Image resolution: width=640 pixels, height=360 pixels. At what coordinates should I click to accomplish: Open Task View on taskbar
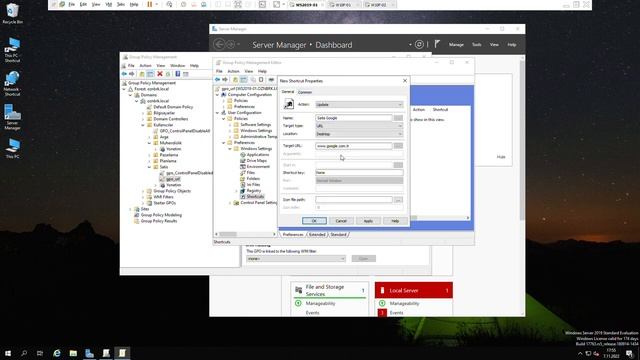point(40,353)
